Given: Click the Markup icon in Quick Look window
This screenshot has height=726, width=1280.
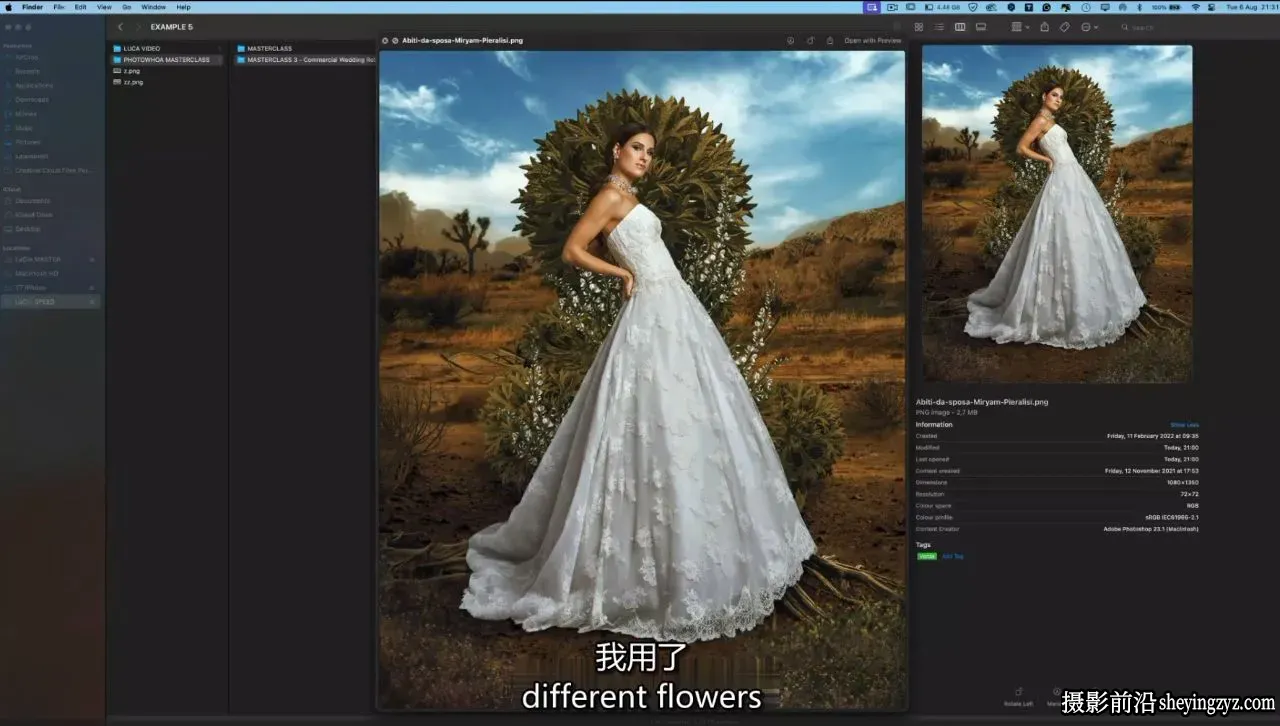Looking at the screenshot, I should (x=790, y=41).
